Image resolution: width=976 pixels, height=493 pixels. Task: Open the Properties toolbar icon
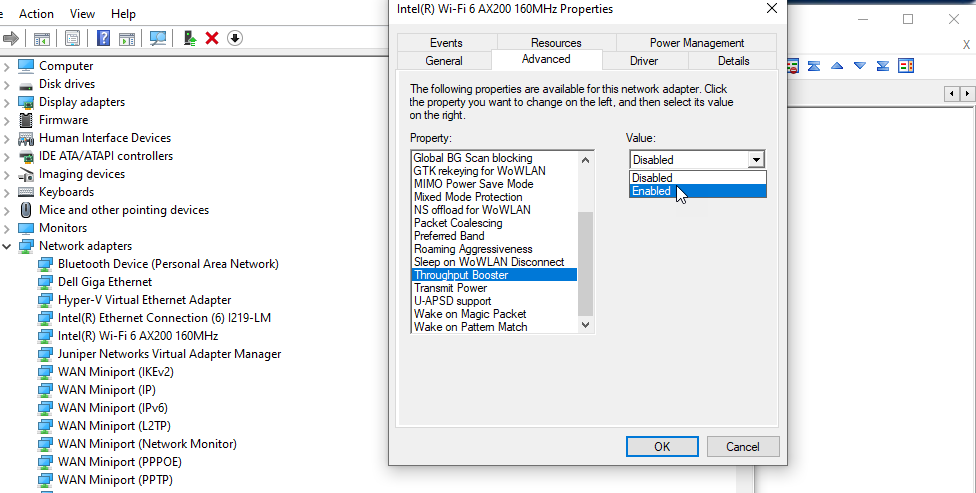click(72, 39)
